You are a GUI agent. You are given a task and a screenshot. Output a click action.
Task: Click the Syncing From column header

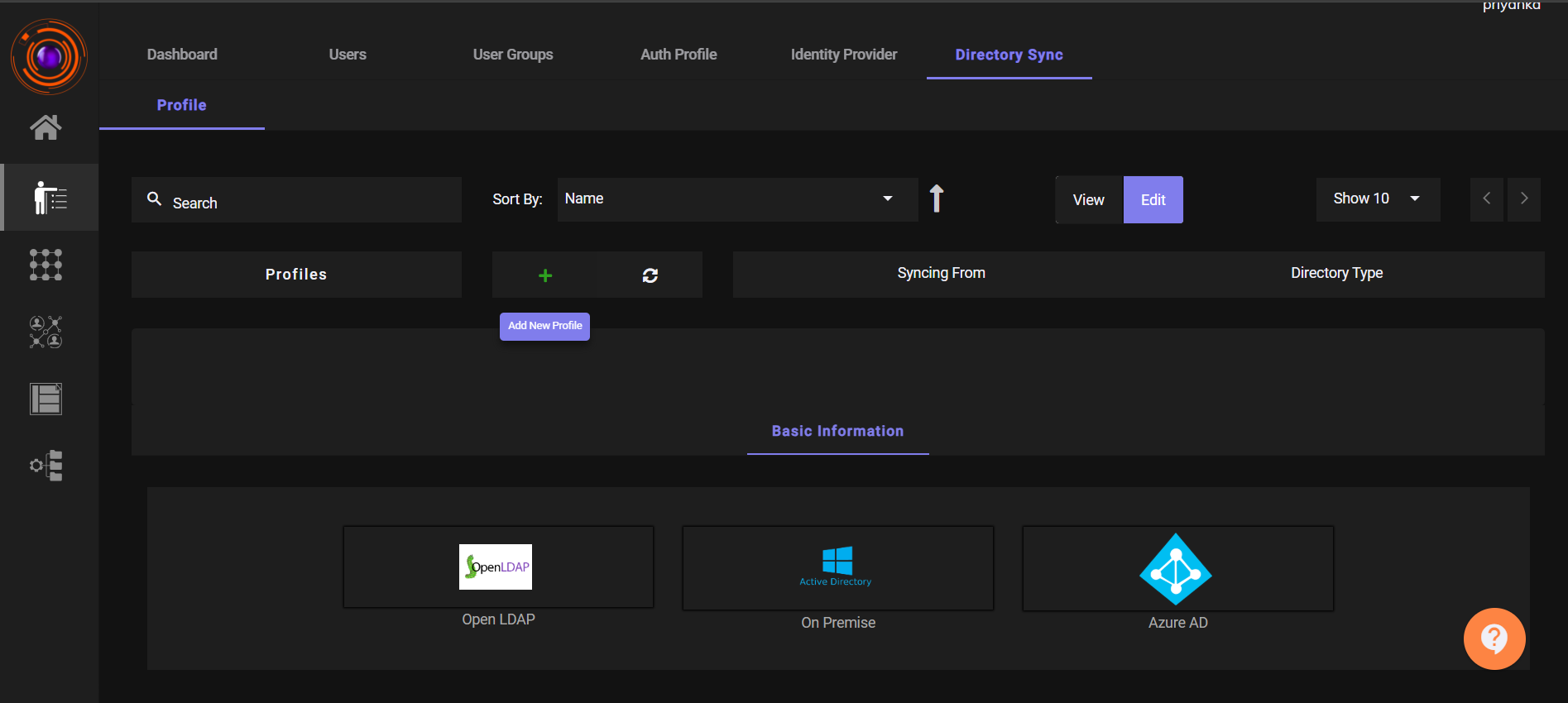coord(941,273)
